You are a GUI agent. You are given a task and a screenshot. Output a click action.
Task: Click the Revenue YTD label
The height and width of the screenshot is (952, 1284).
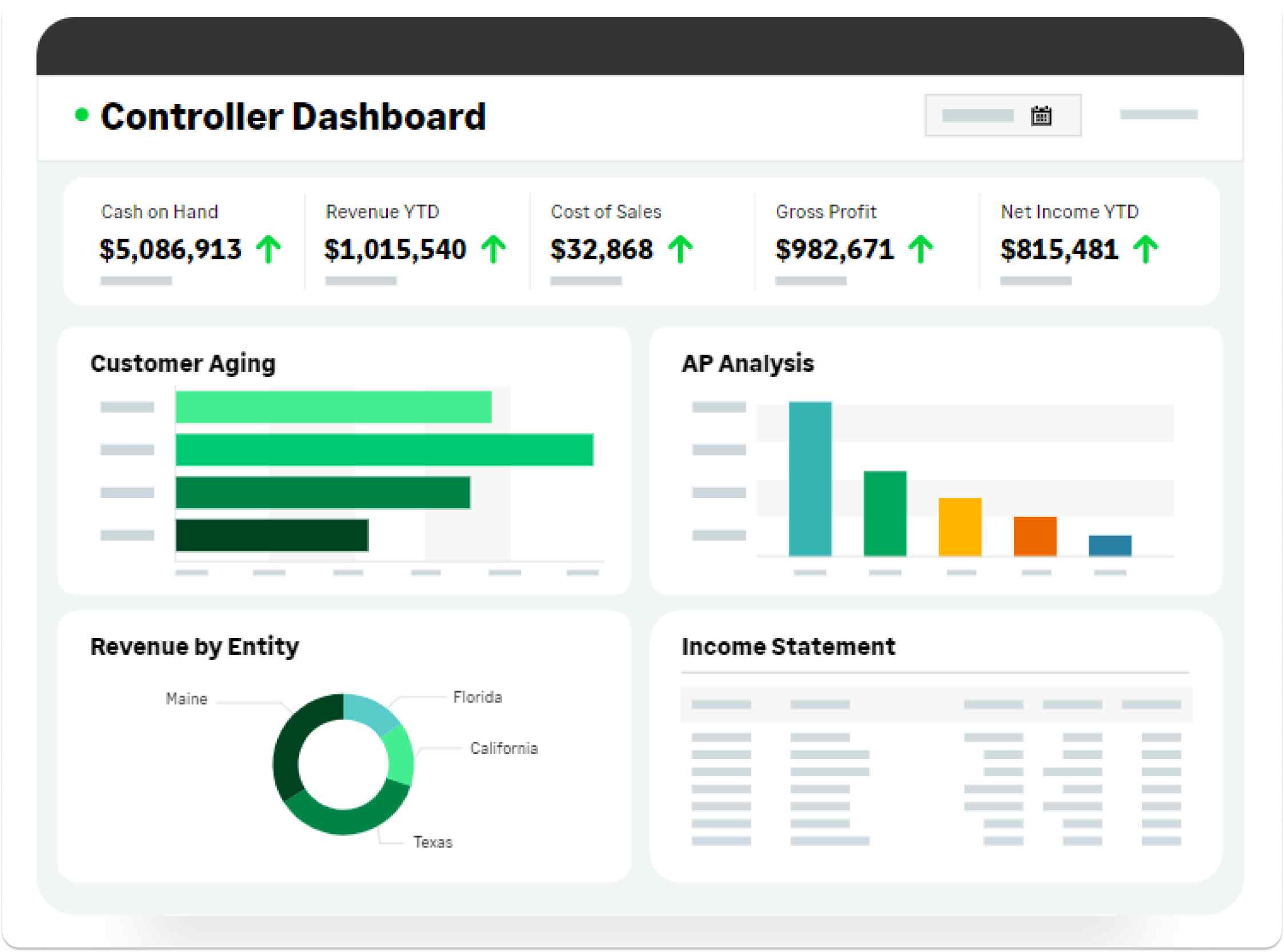coord(383,212)
